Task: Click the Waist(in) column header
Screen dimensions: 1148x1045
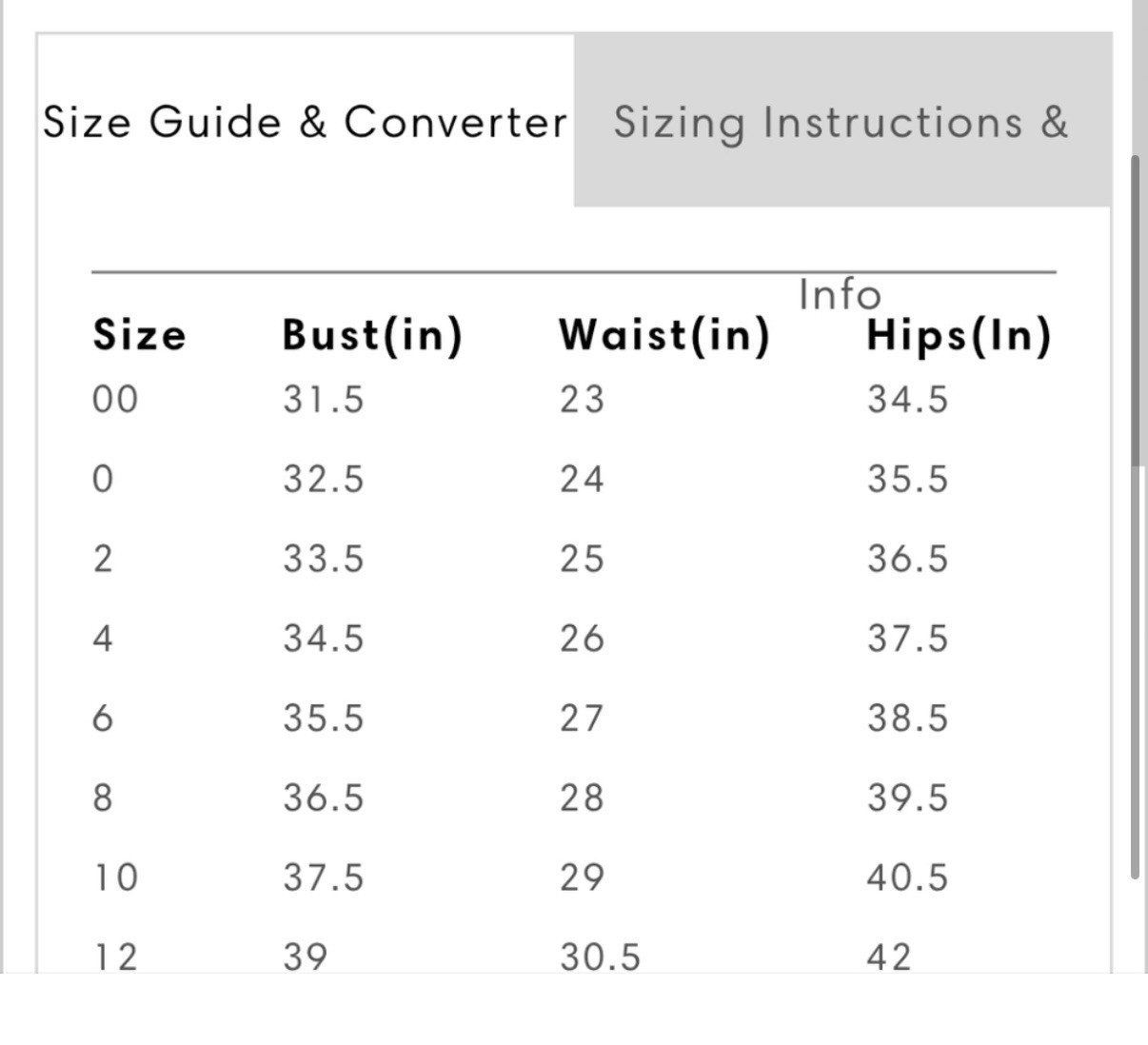Action: pyautogui.click(x=664, y=336)
